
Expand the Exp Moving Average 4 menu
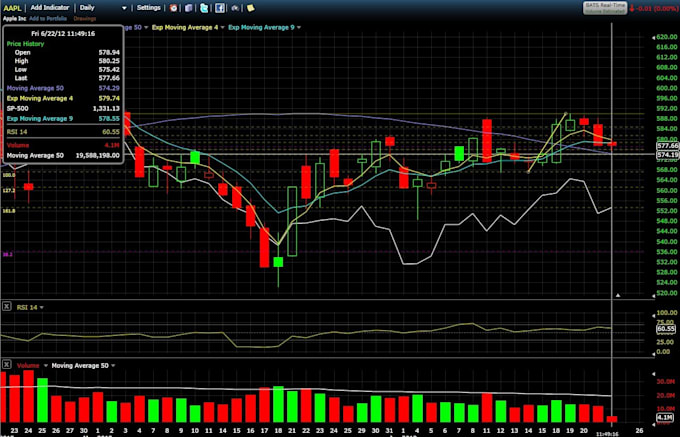222,27
